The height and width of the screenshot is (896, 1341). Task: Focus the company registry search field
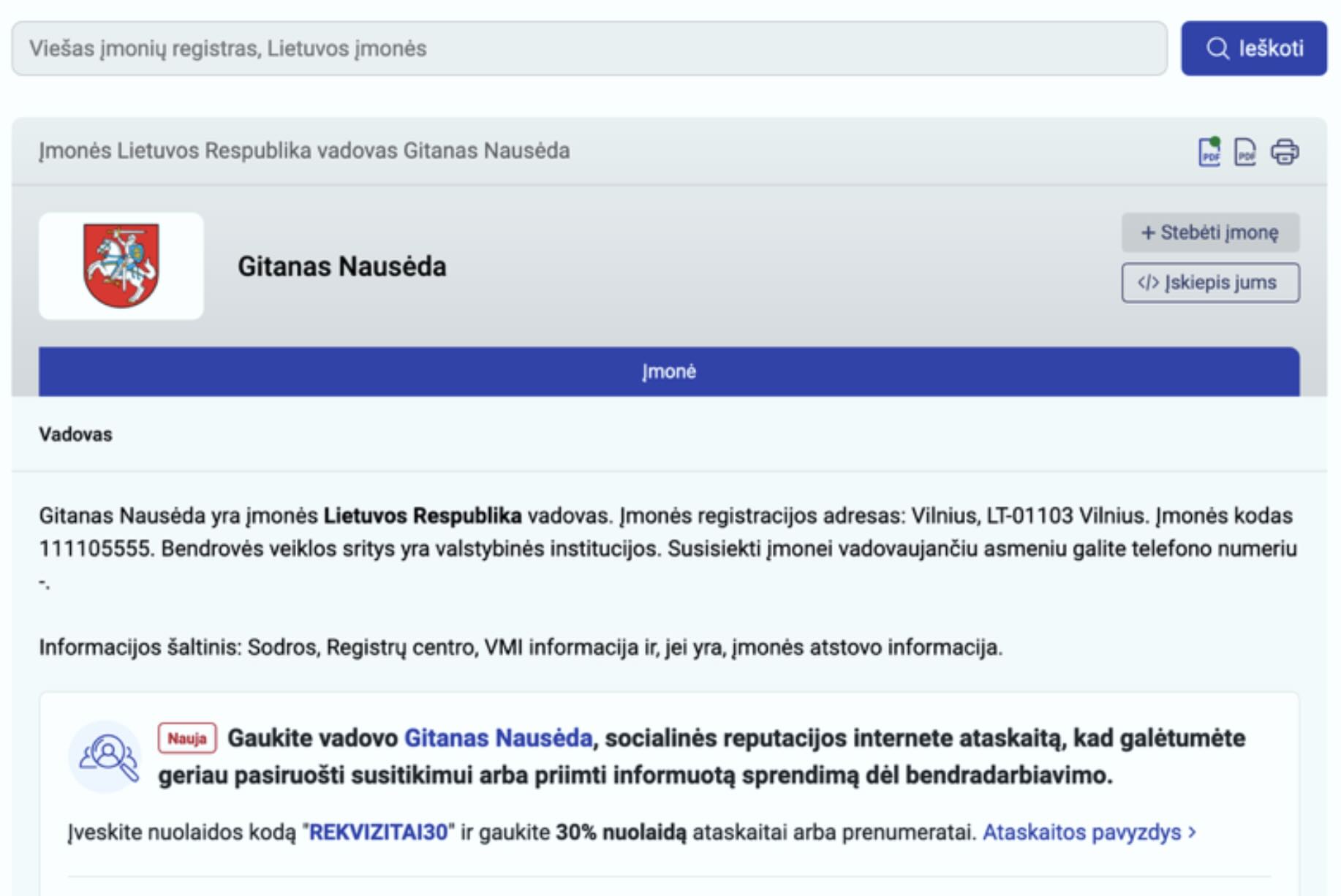coord(589,48)
